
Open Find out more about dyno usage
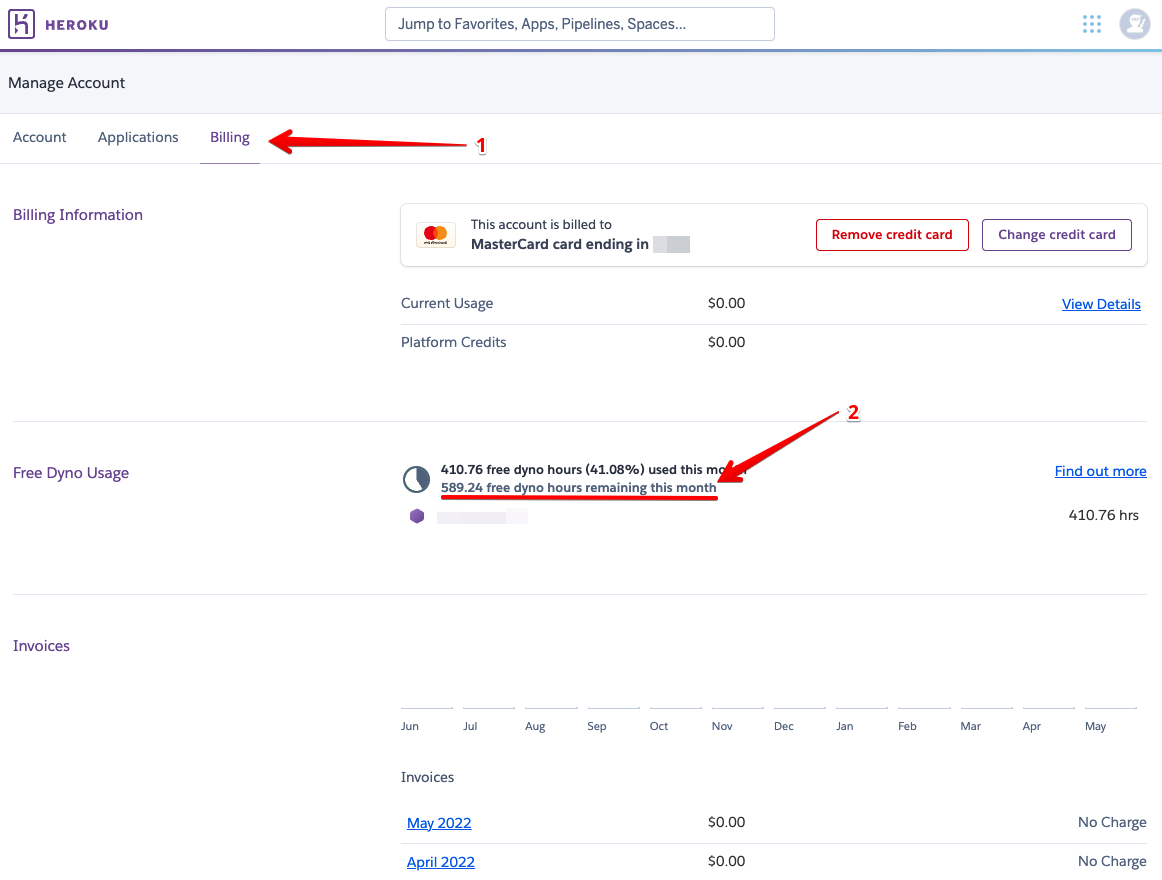1100,471
